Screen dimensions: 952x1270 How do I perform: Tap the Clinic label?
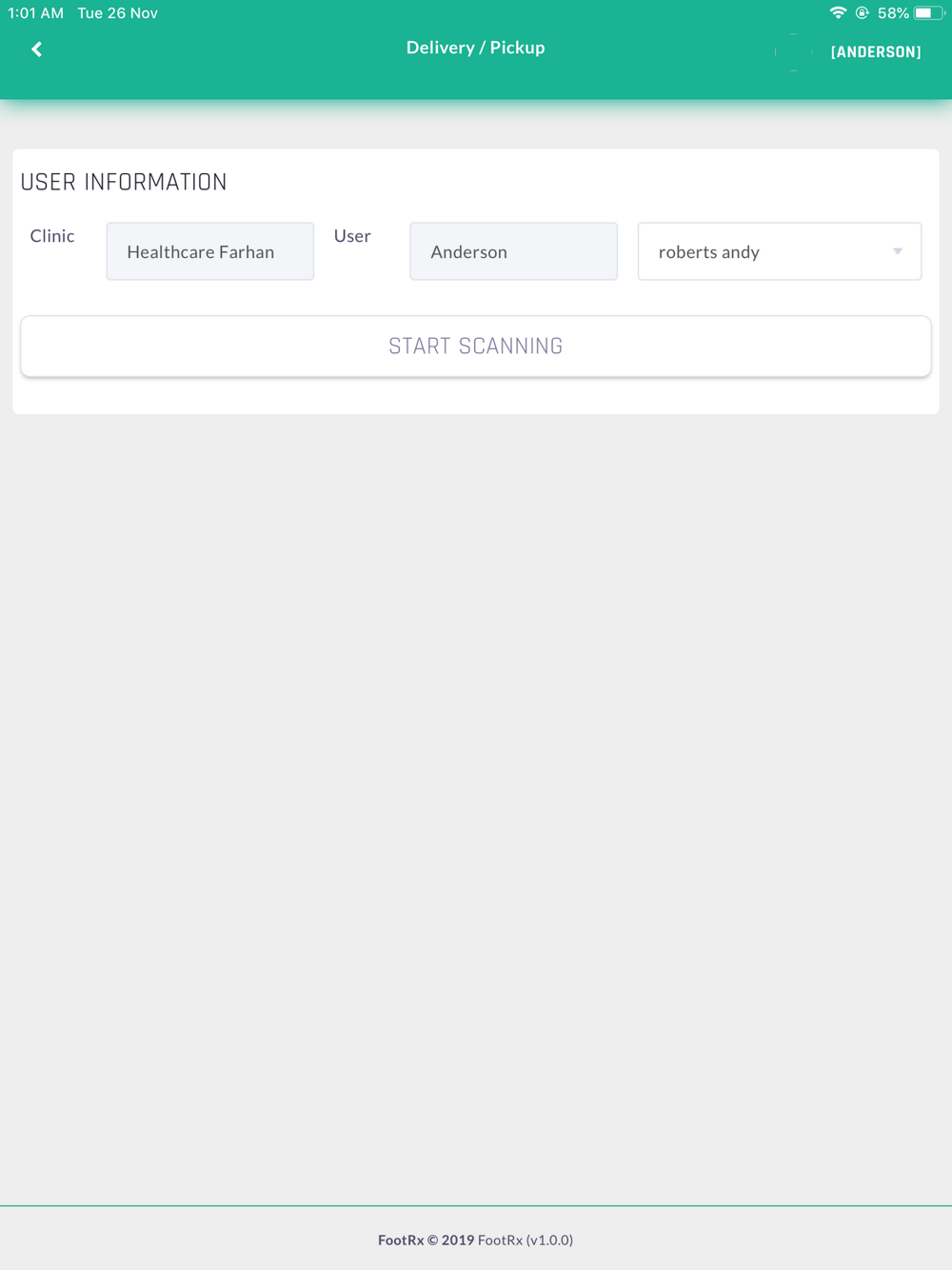pyautogui.click(x=52, y=236)
